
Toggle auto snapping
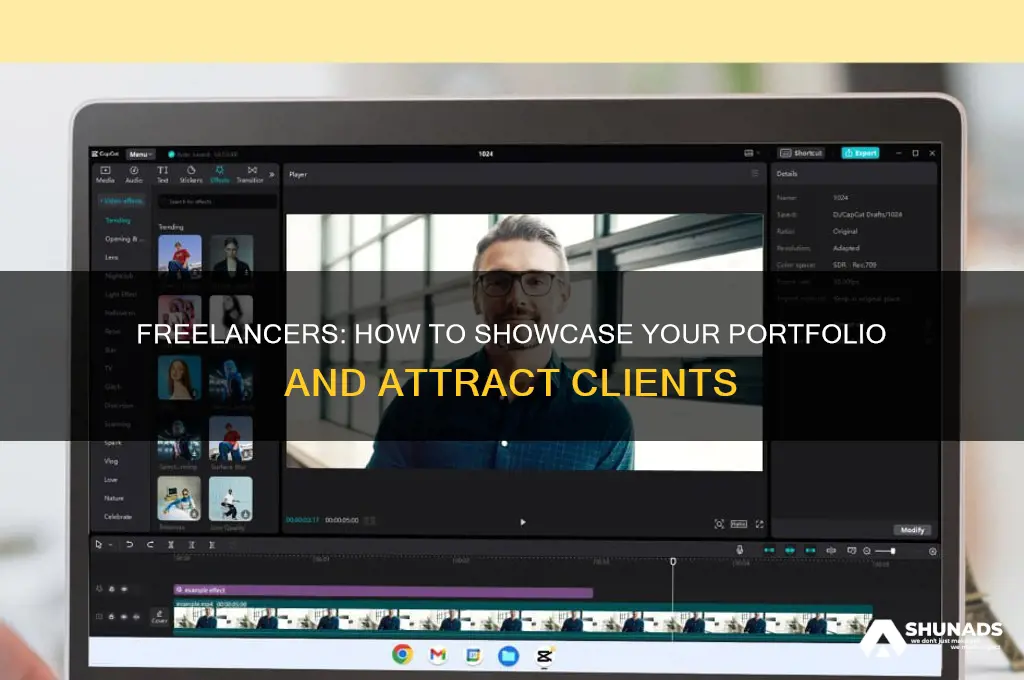(790, 551)
